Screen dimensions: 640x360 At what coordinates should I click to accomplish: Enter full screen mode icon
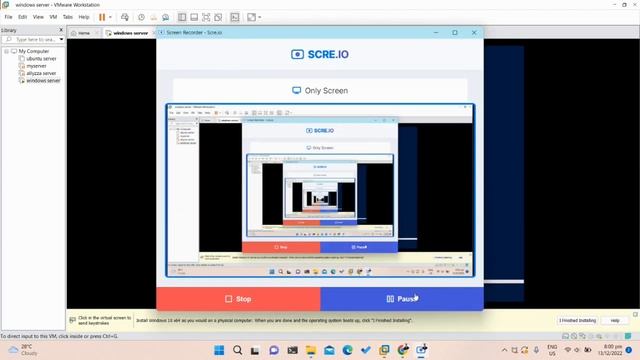coord(206,17)
